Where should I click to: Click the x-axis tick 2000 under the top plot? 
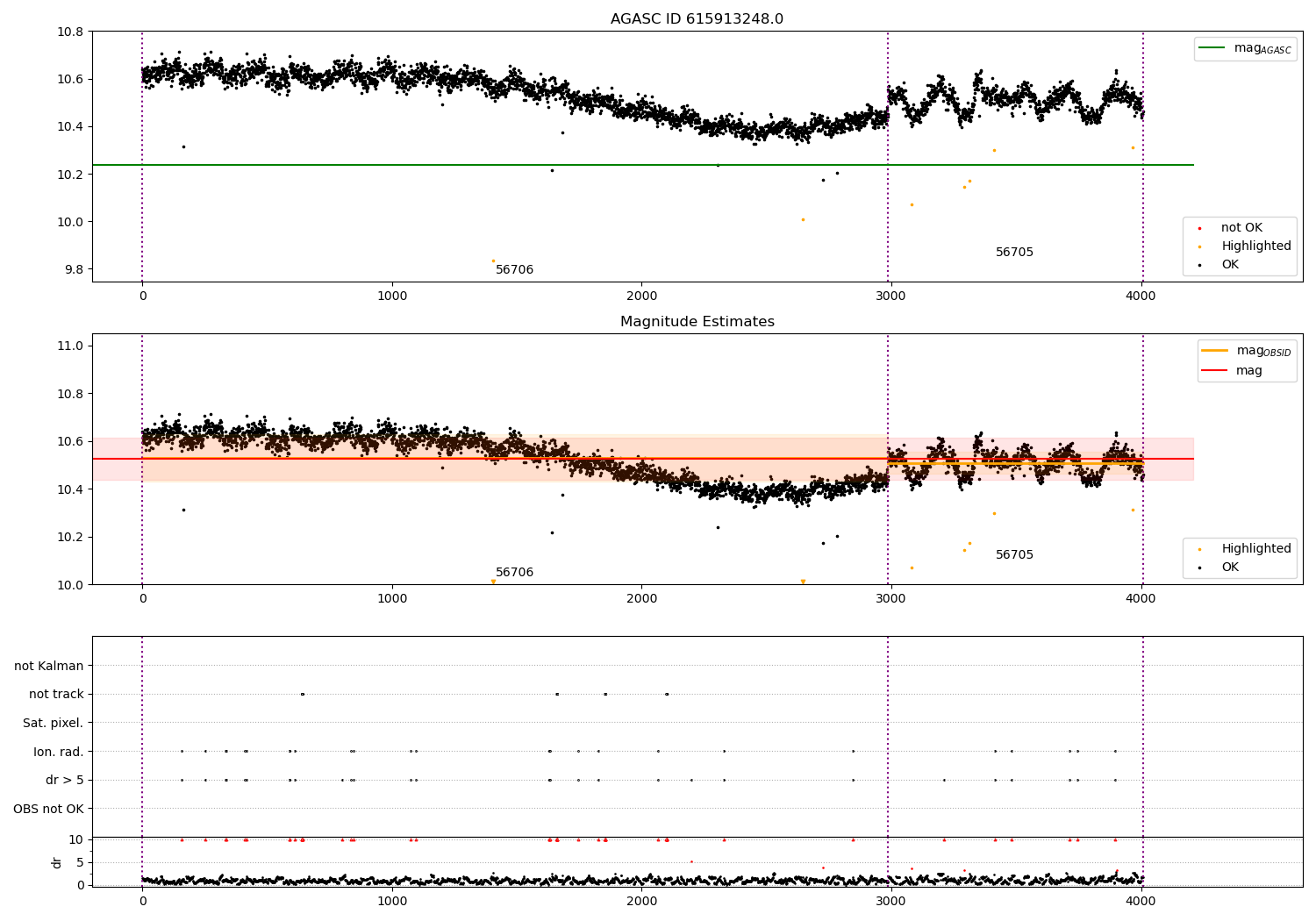click(x=642, y=296)
